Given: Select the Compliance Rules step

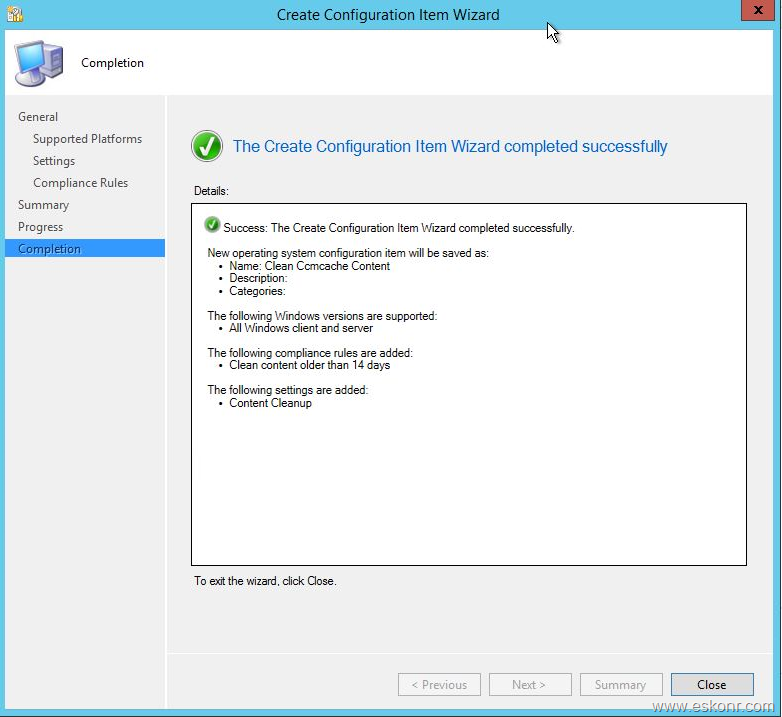Looking at the screenshot, I should coord(80,183).
